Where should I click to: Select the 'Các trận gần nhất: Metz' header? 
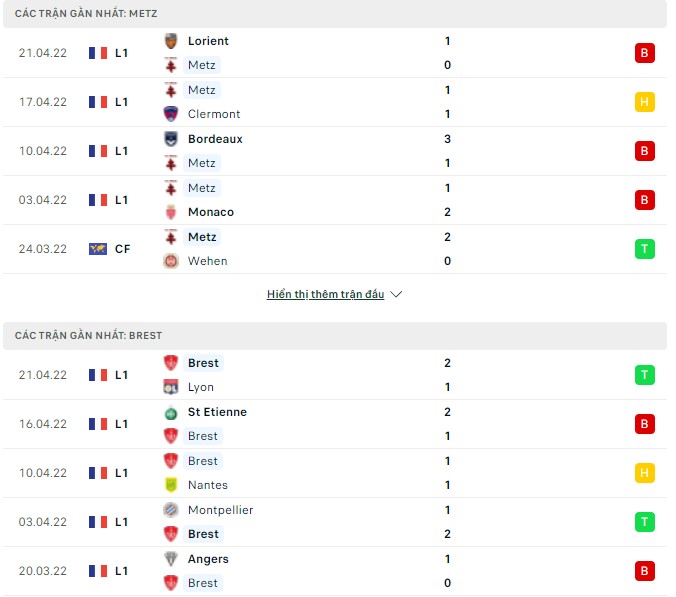[86, 14]
